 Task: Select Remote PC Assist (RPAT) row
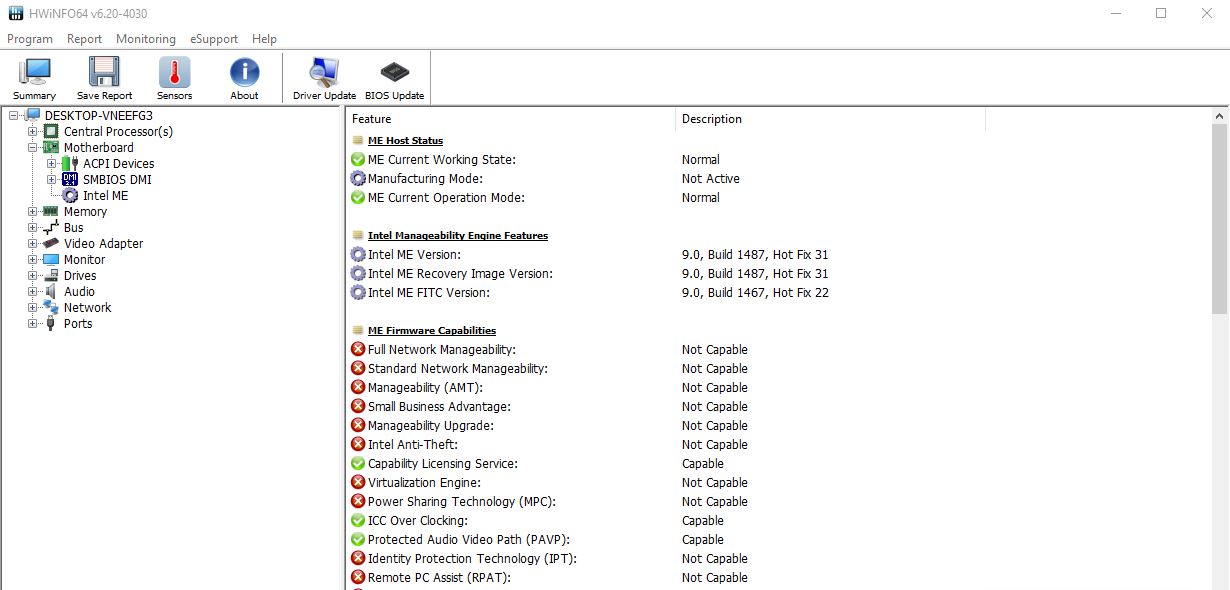(667, 577)
